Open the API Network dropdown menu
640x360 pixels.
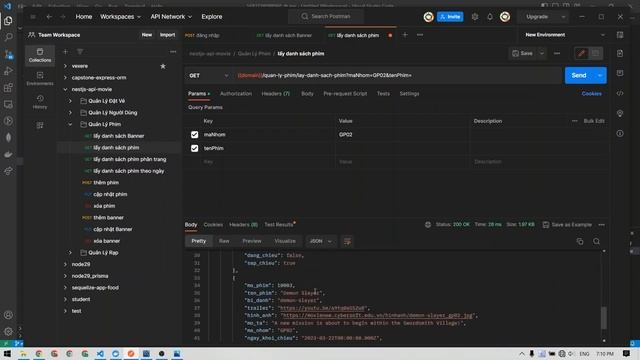coord(171,17)
